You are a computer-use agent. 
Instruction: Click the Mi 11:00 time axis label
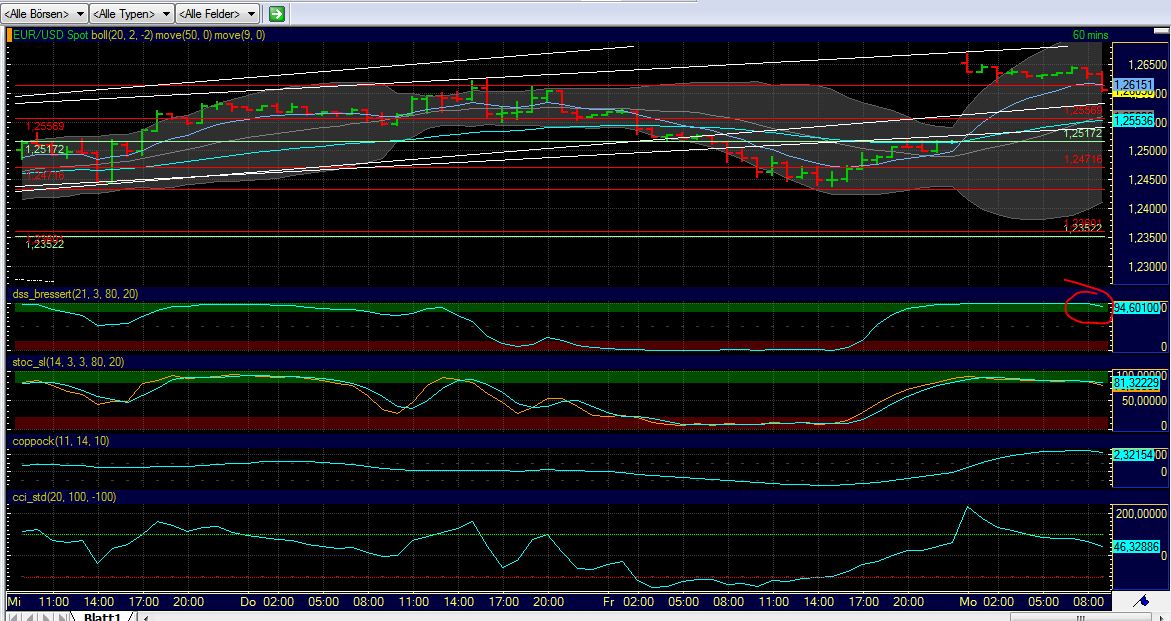coord(39,602)
